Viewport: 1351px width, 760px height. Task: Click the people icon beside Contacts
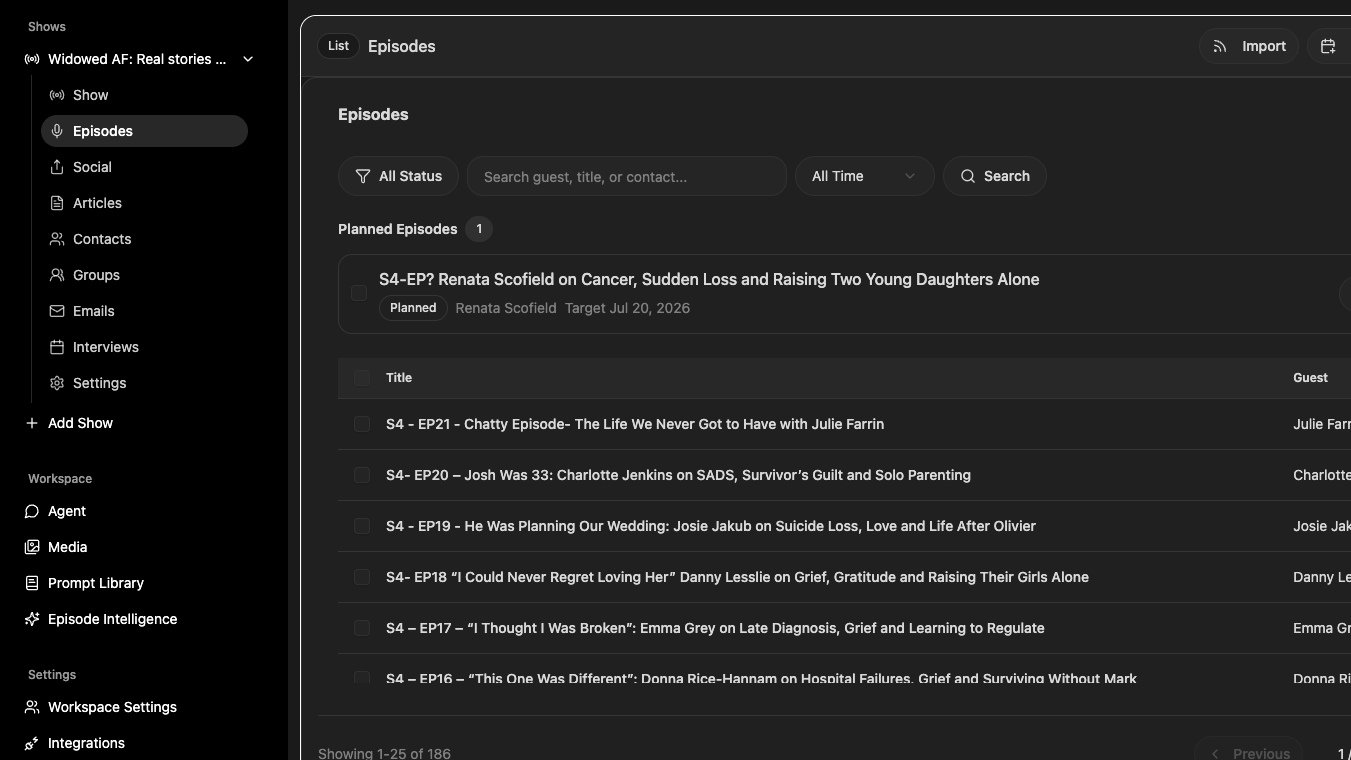coord(57,239)
